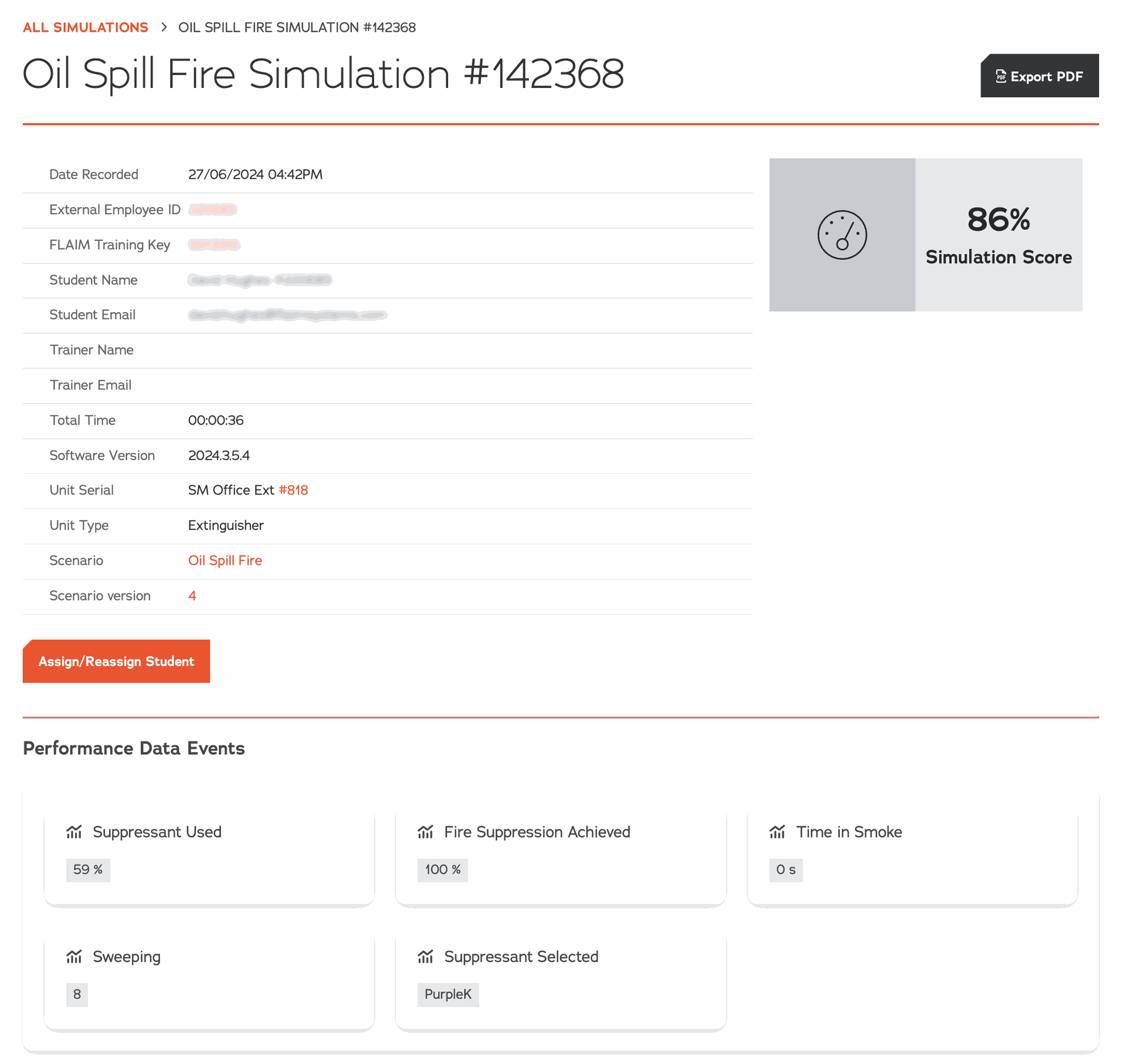Click the simulation score gauge icon
The height and width of the screenshot is (1064, 1126).
coord(842,235)
